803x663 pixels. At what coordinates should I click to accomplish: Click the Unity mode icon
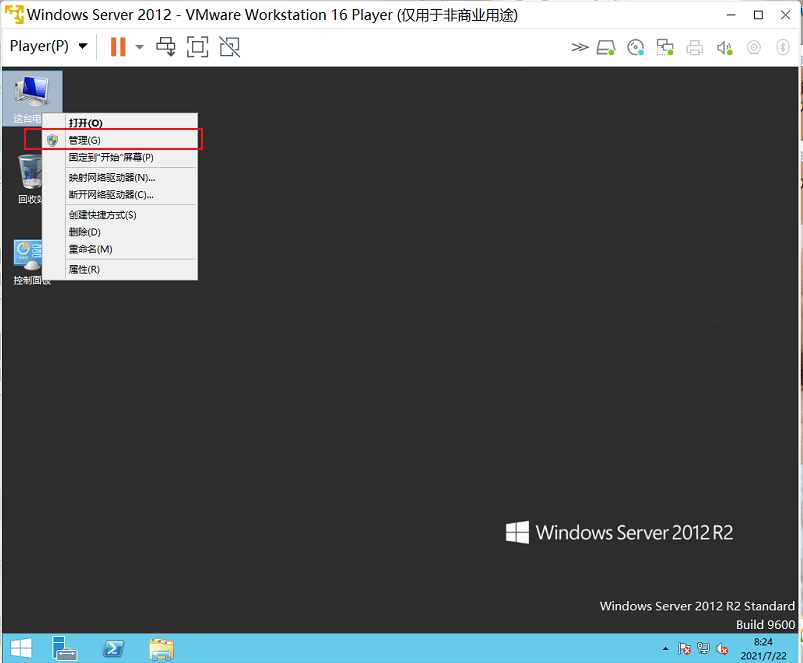(229, 46)
